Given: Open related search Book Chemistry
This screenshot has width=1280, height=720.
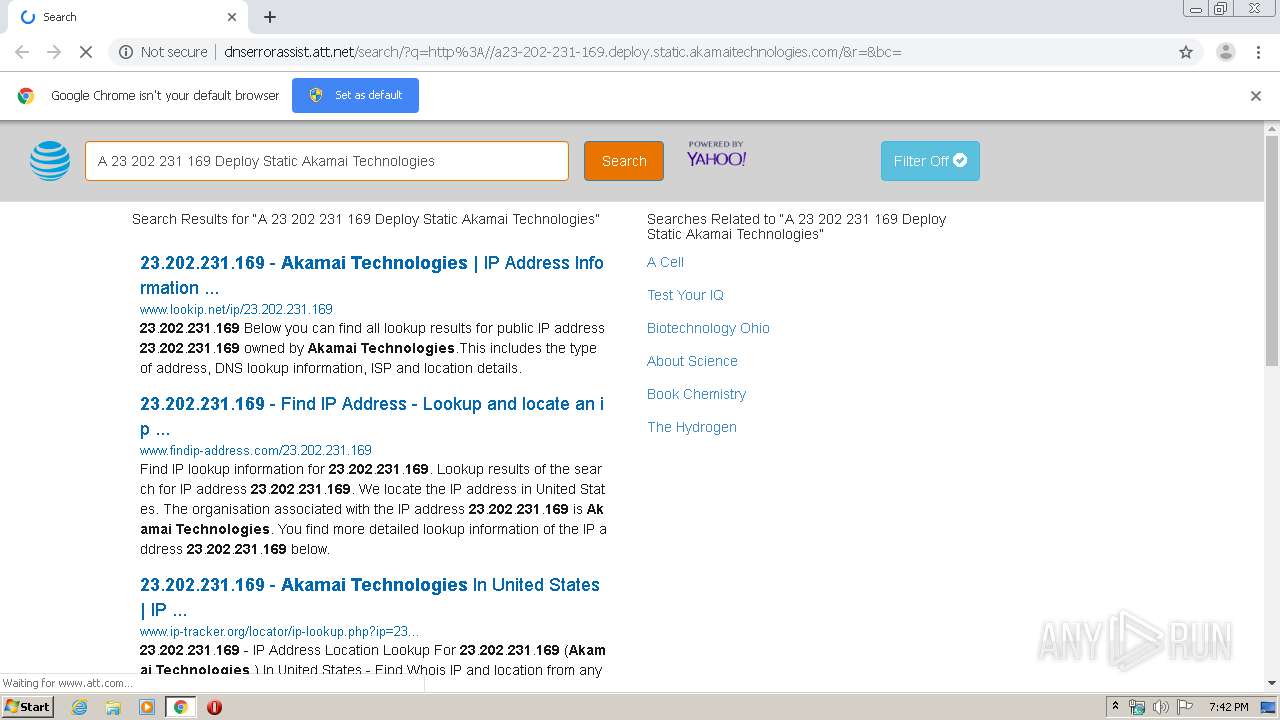Looking at the screenshot, I should click(x=696, y=394).
